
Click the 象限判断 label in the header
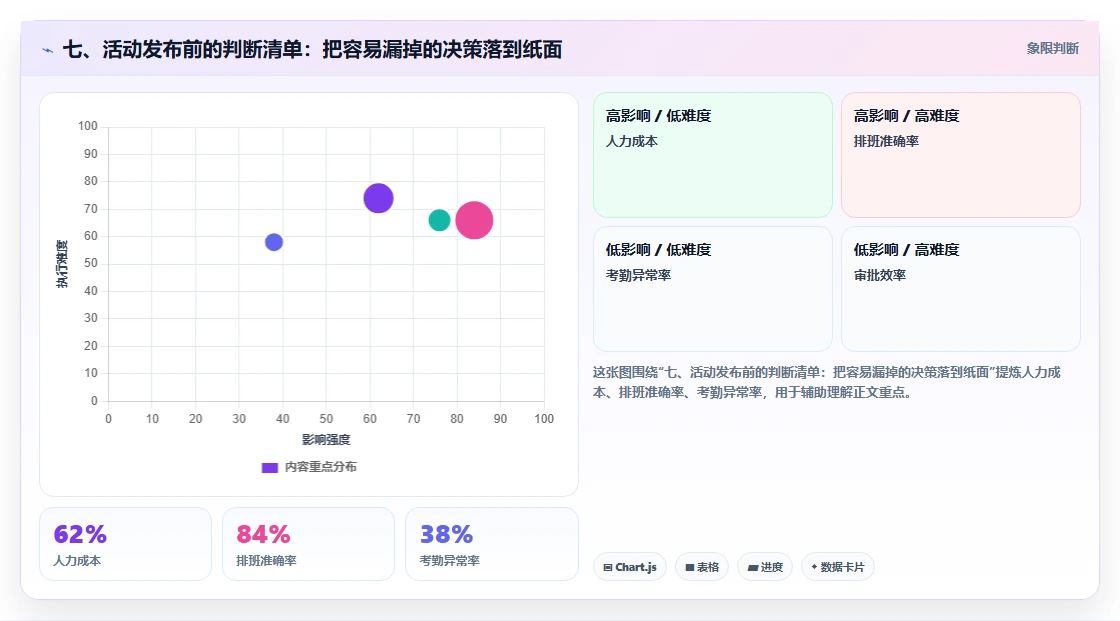[1052, 49]
